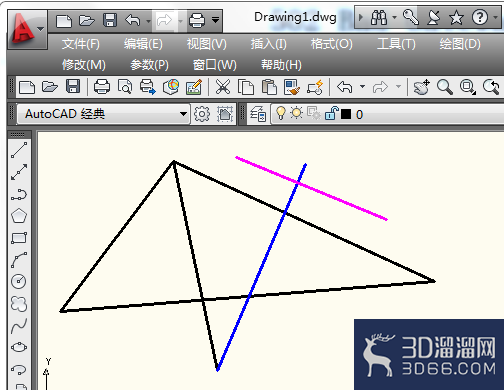Screen dimensions: 504x390
Task: Click the key sign-in icon
Action: point(411,17)
